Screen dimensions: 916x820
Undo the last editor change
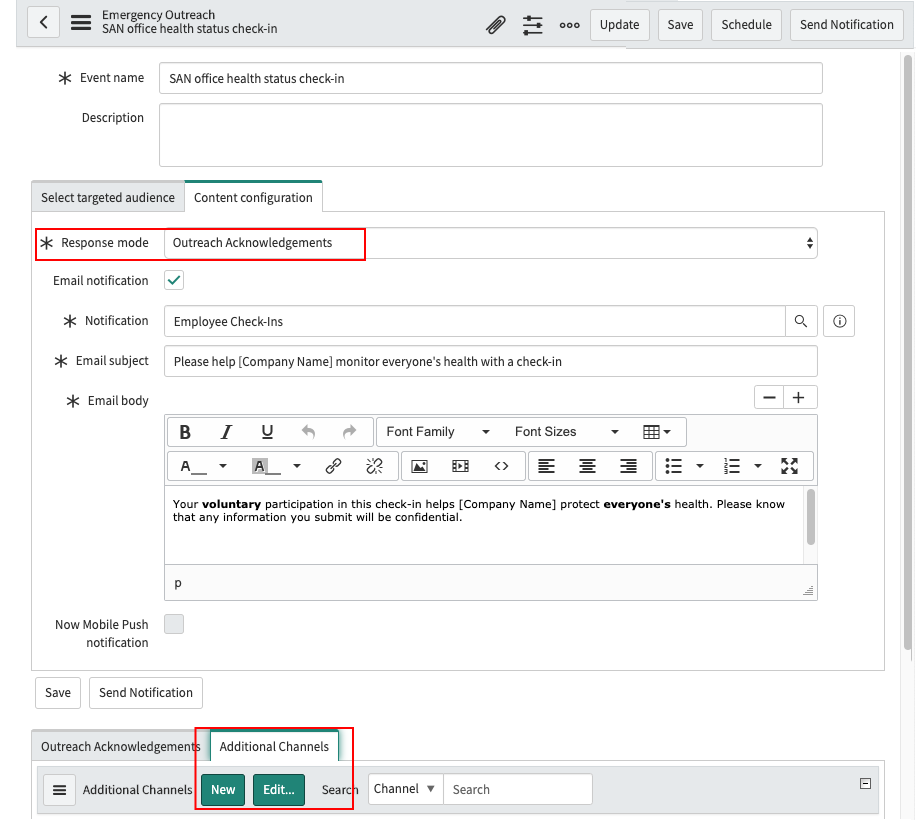pyautogui.click(x=308, y=432)
